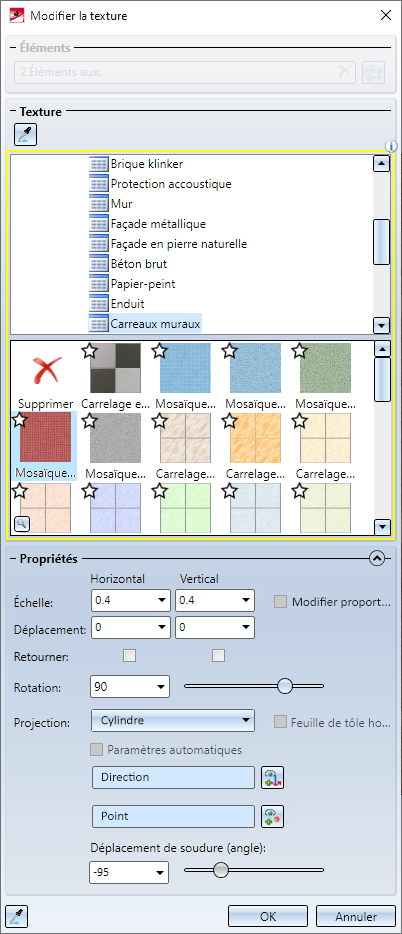Screen dimensions: 402x934
Task: Select the beige Carrelage thumbnail
Action: (x=186, y=438)
